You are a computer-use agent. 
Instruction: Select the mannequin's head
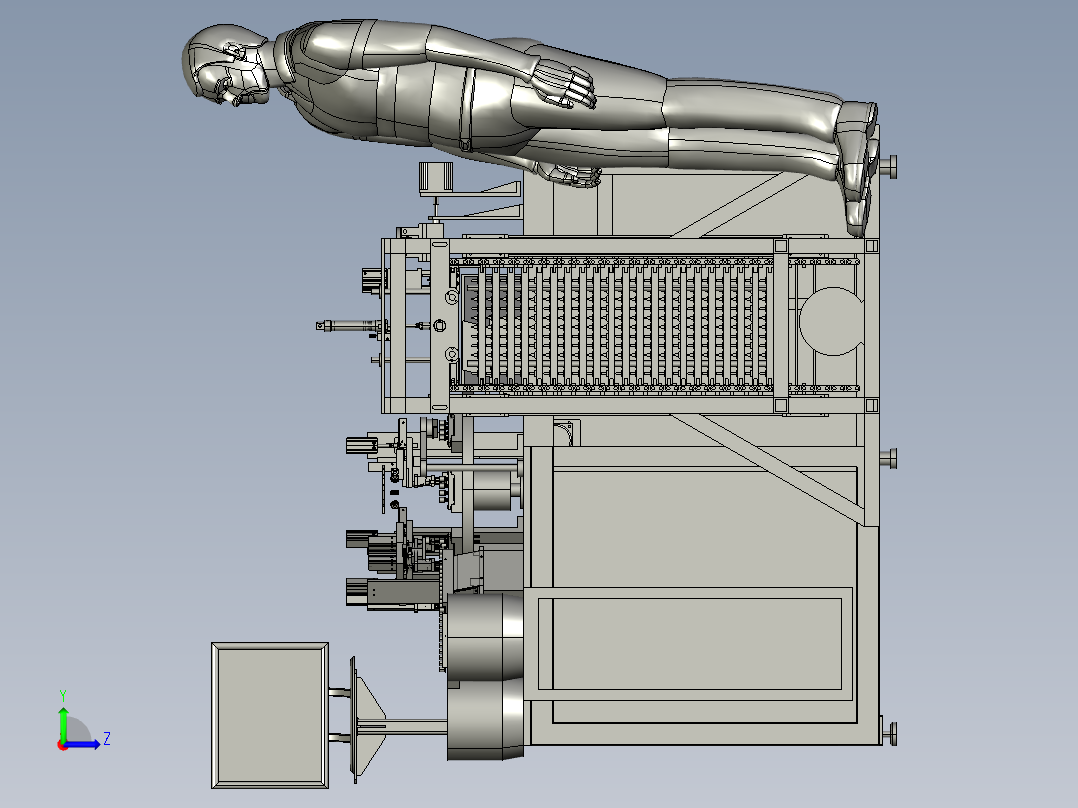[226, 64]
